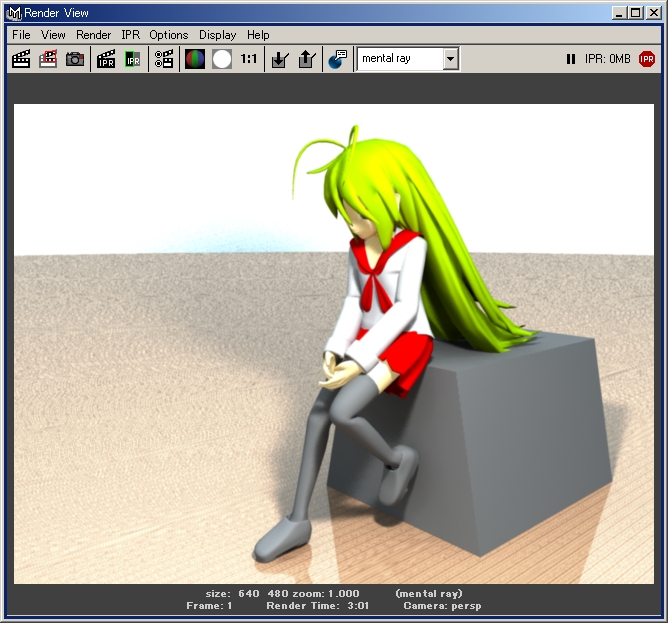Screen dimensions: 668x623
Task: Click the 'size: 640 480 zoom: 1.000' text
Action: [282, 593]
